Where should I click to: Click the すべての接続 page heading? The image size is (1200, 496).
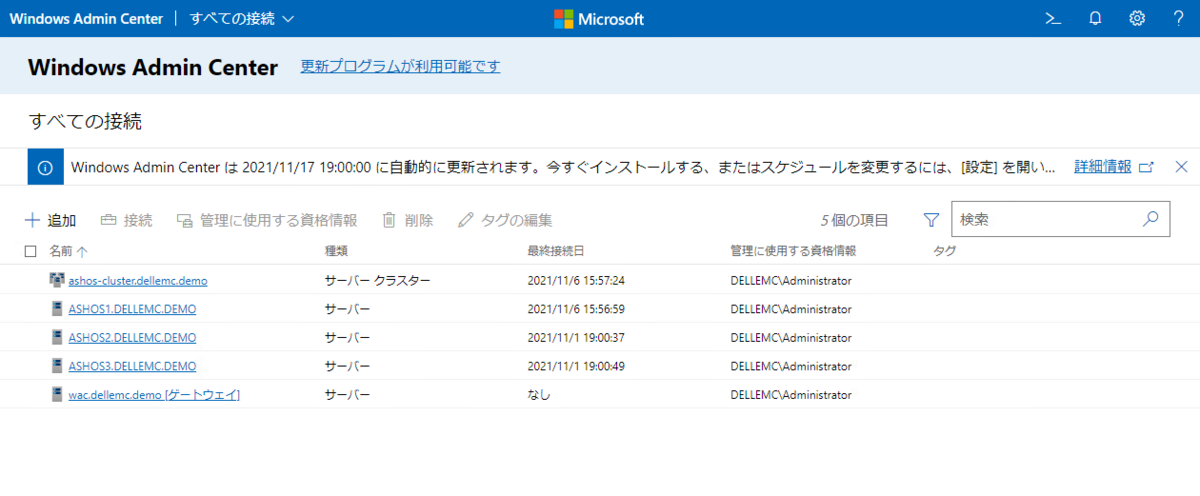pyautogui.click(x=86, y=122)
